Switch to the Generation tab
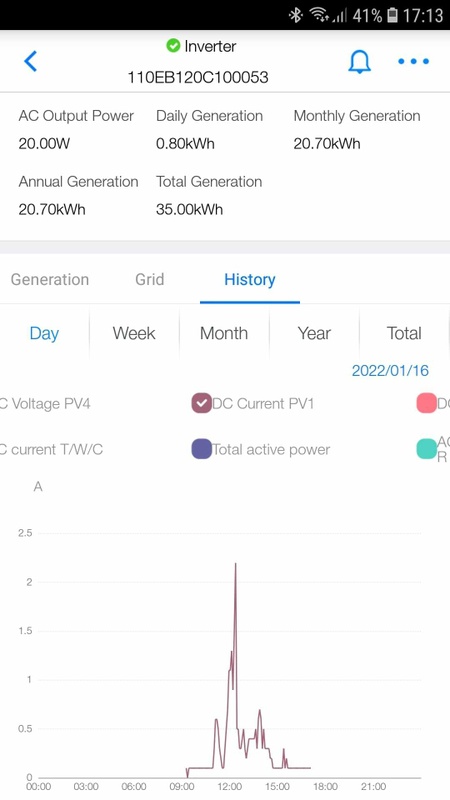This screenshot has width=450, height=800. 50,280
